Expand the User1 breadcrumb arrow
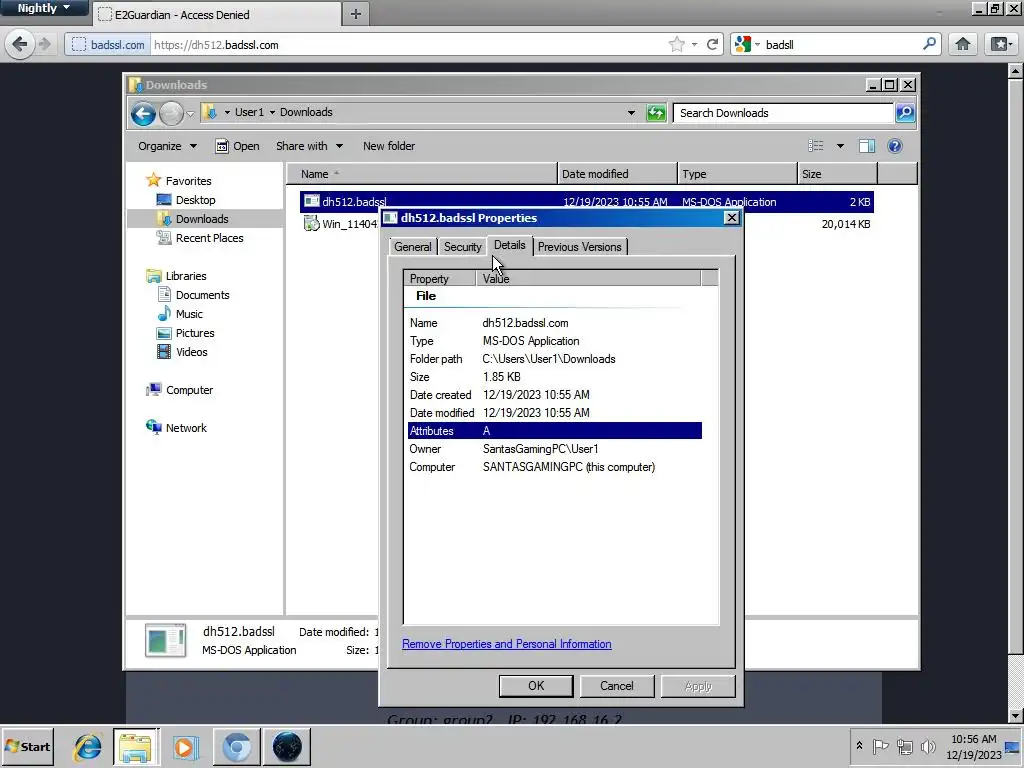The image size is (1024, 768). [272, 112]
